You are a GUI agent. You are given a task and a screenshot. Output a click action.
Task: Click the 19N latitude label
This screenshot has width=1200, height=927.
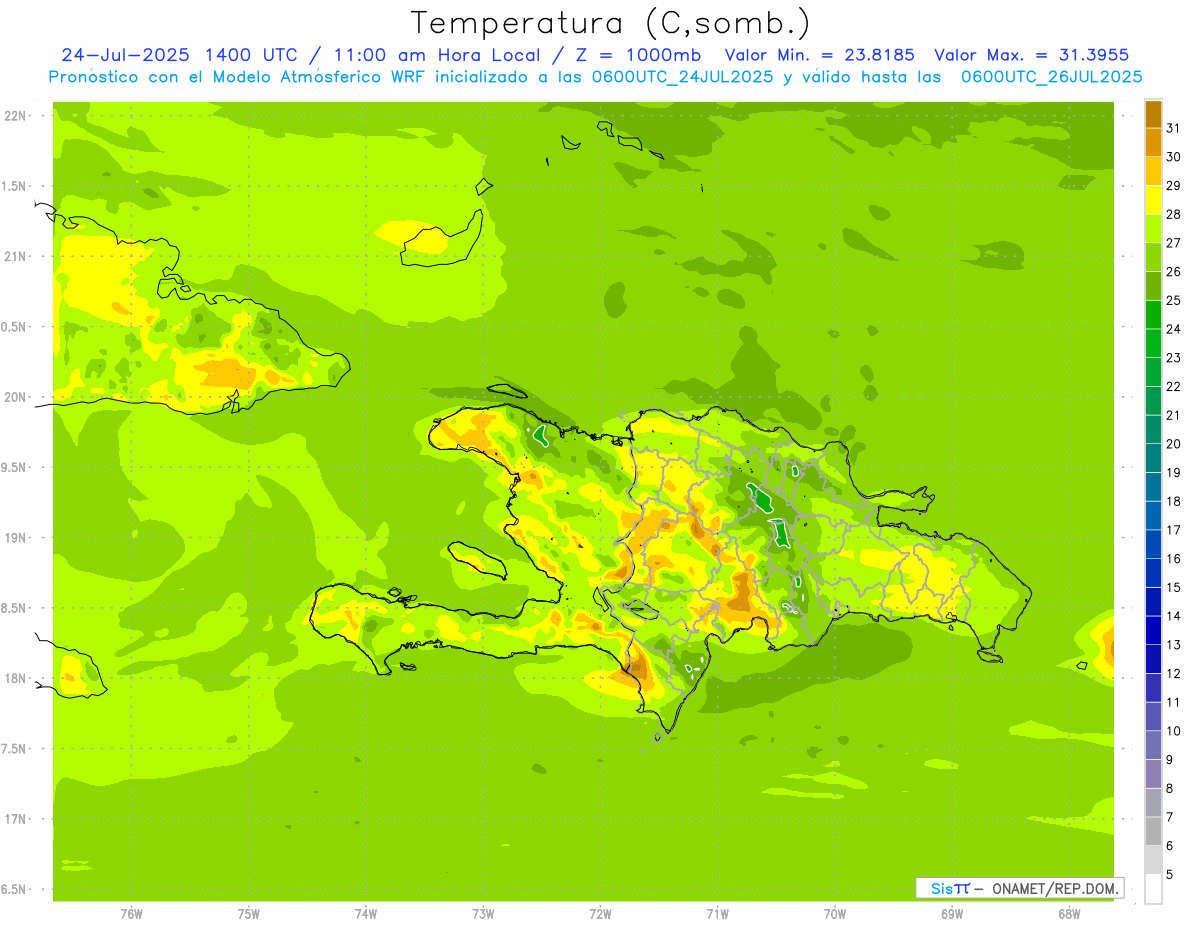click(14, 538)
